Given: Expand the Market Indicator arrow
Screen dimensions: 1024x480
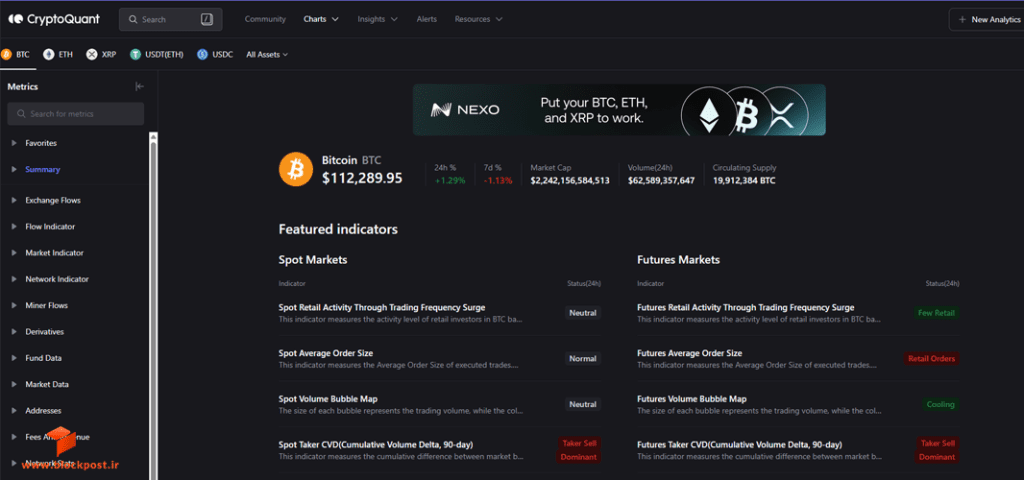Looking at the screenshot, I should point(14,253).
